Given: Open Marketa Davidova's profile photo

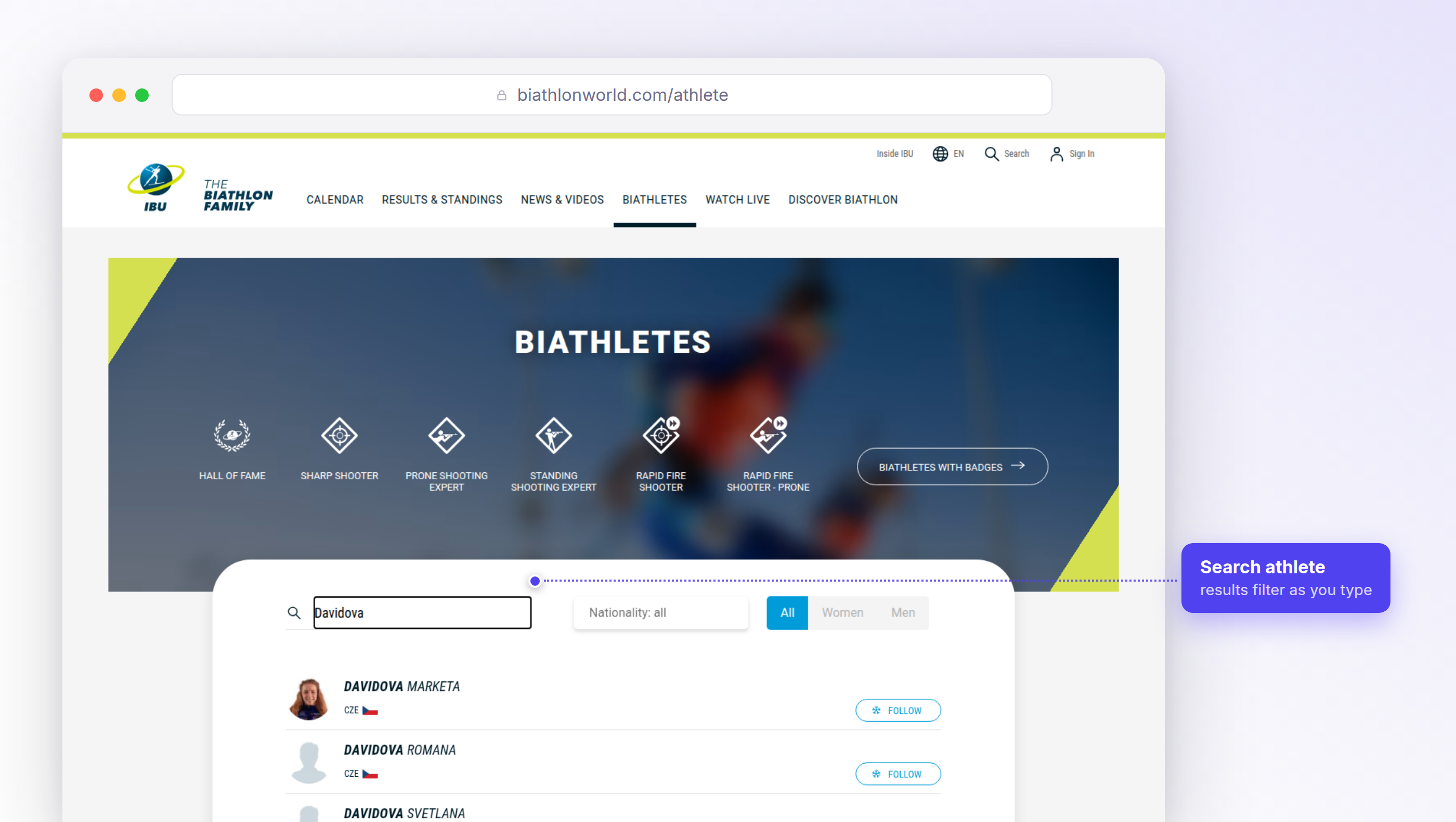Looking at the screenshot, I should (308, 699).
